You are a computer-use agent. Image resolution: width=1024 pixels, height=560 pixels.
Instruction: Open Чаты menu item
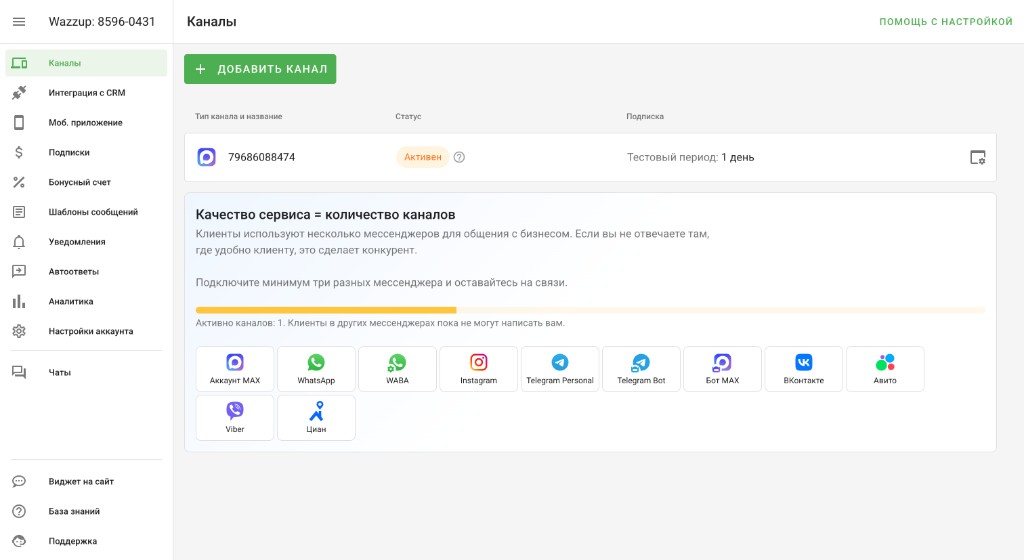coord(86,372)
